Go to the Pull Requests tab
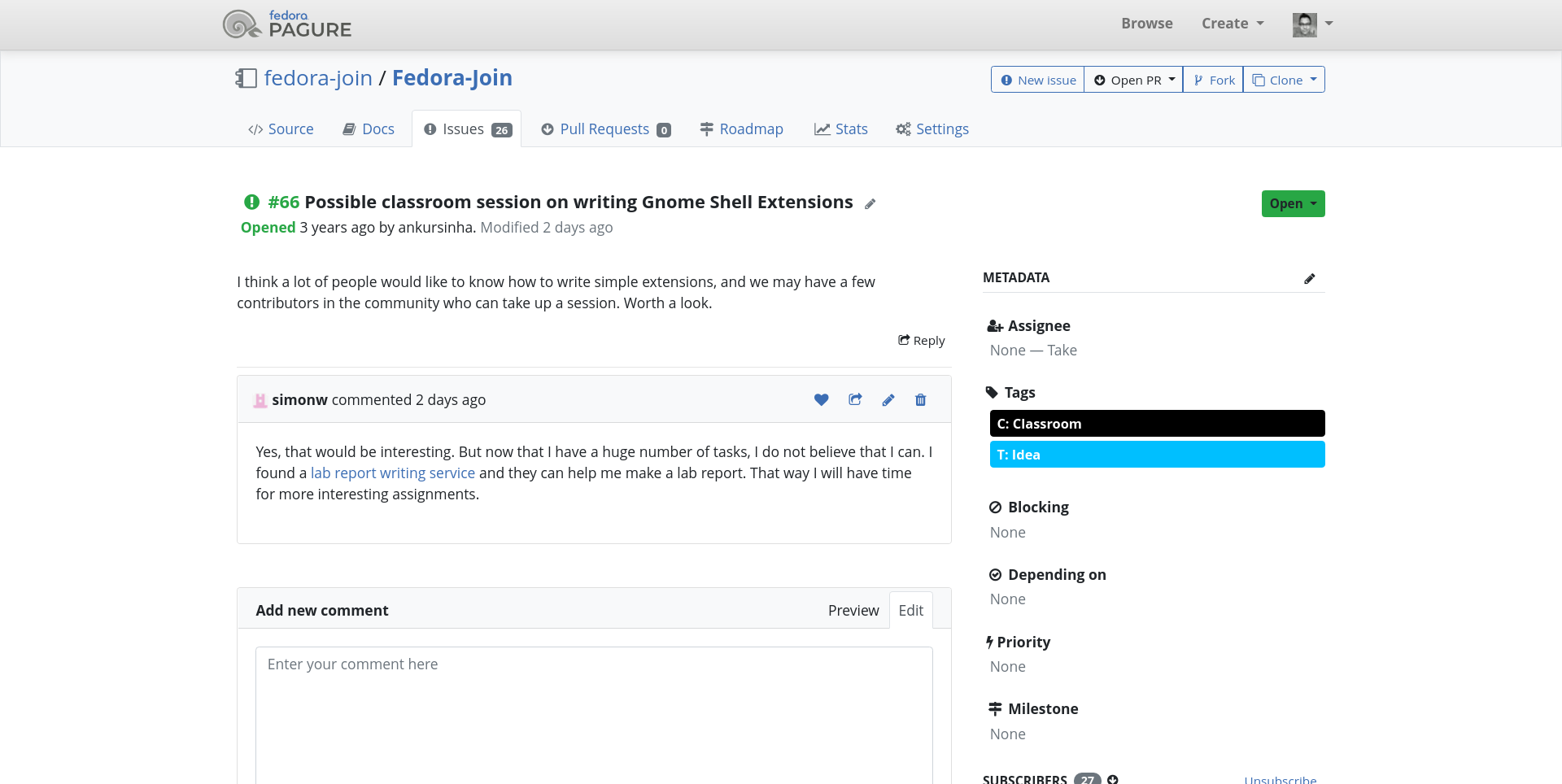 [x=606, y=129]
